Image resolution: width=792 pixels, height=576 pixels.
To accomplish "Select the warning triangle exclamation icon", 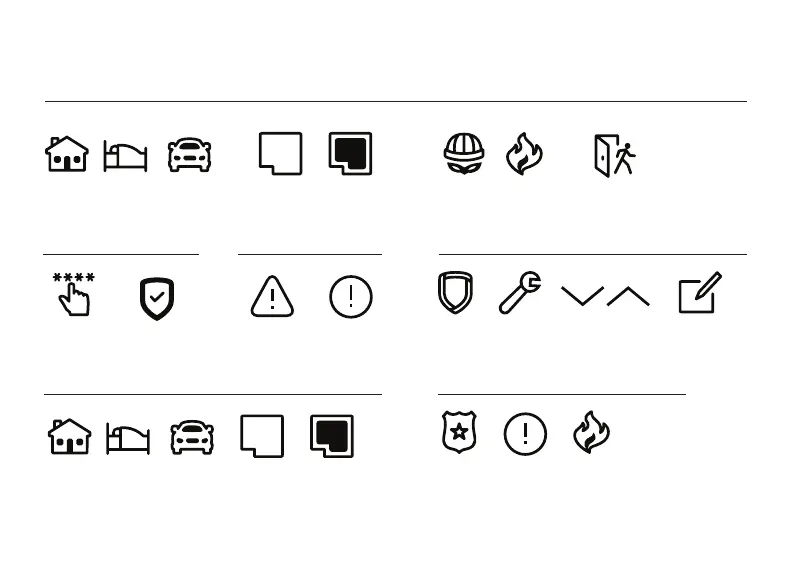I will tap(272, 297).
